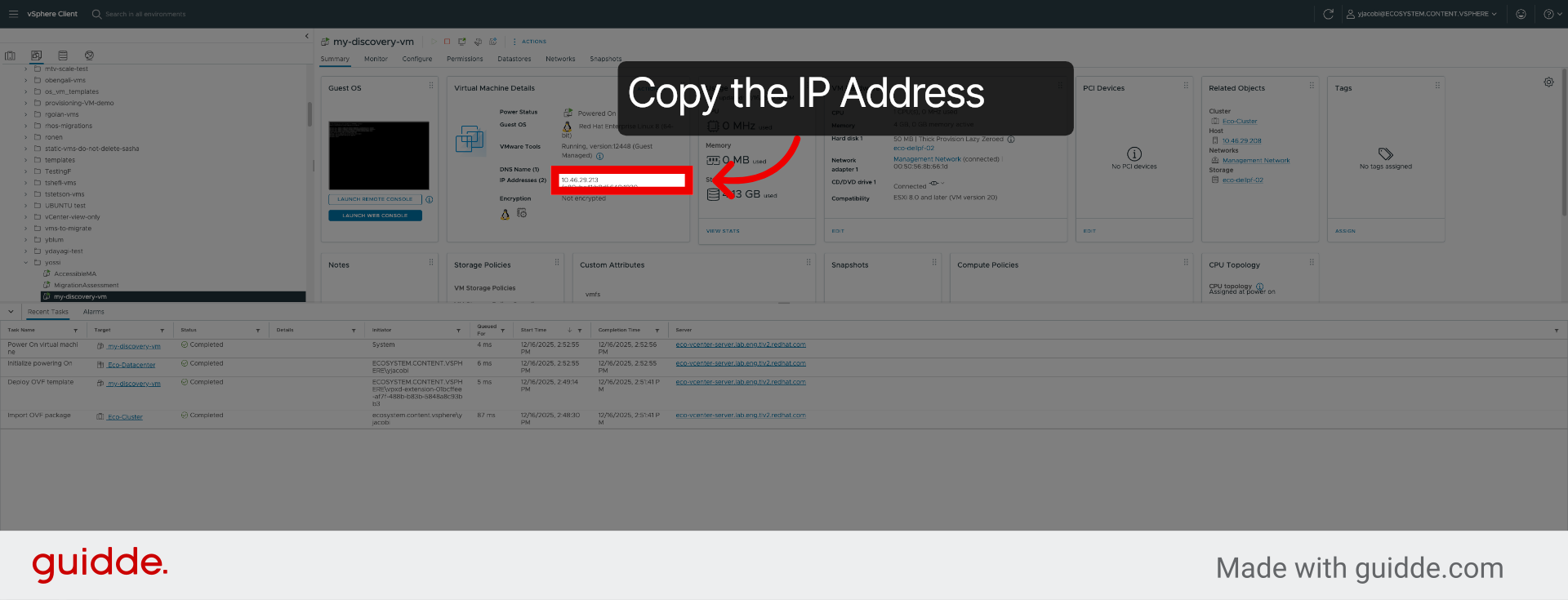Click the feedback smiley icon

(x=1521, y=14)
